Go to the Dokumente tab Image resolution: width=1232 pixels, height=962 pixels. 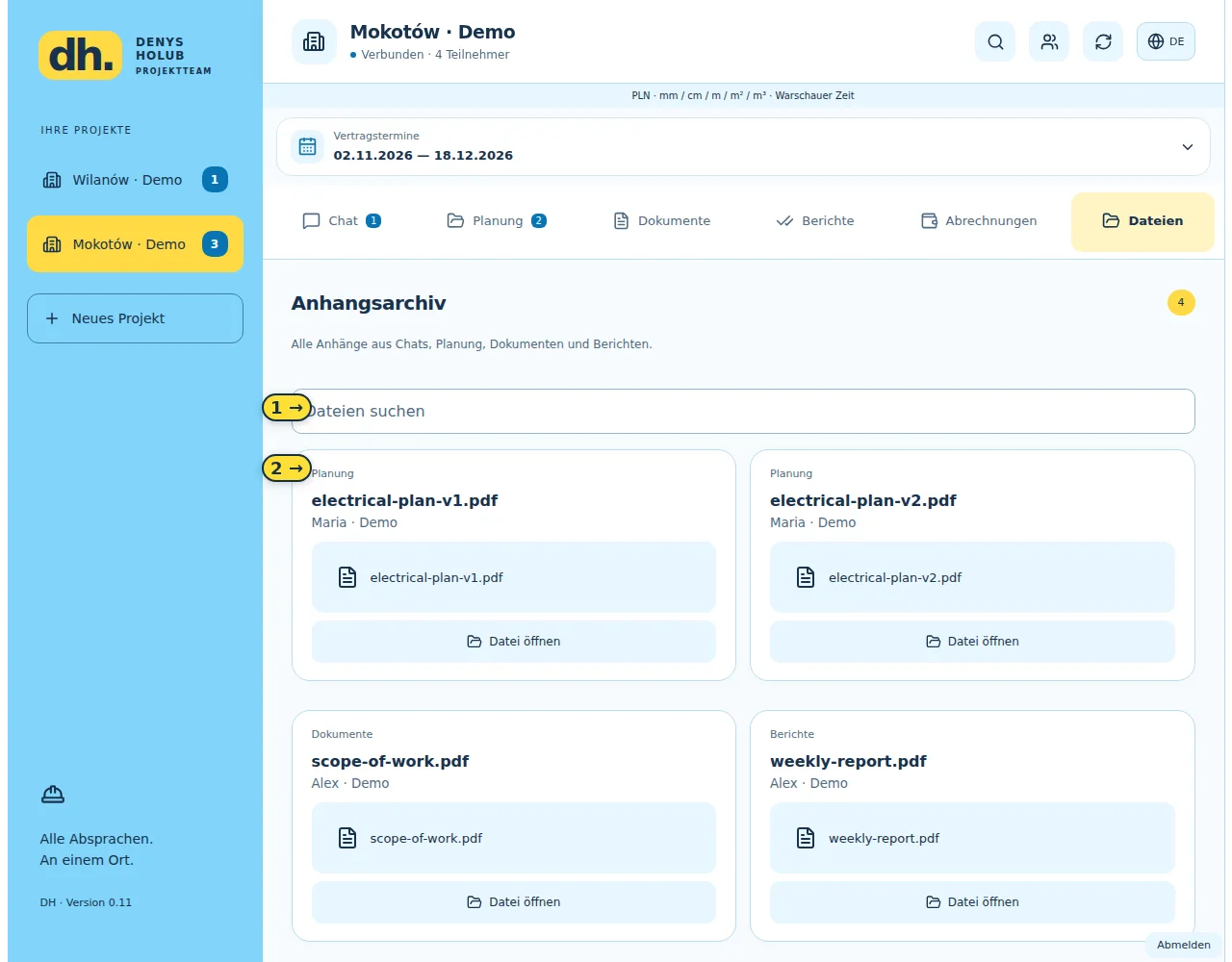(x=662, y=220)
